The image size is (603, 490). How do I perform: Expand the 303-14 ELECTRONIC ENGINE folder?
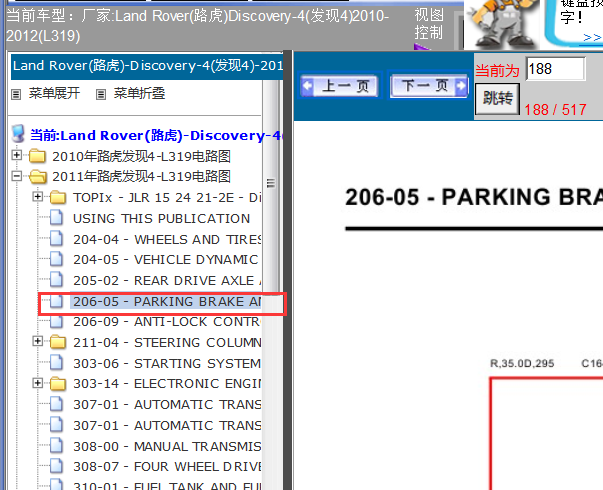[x=38, y=383]
